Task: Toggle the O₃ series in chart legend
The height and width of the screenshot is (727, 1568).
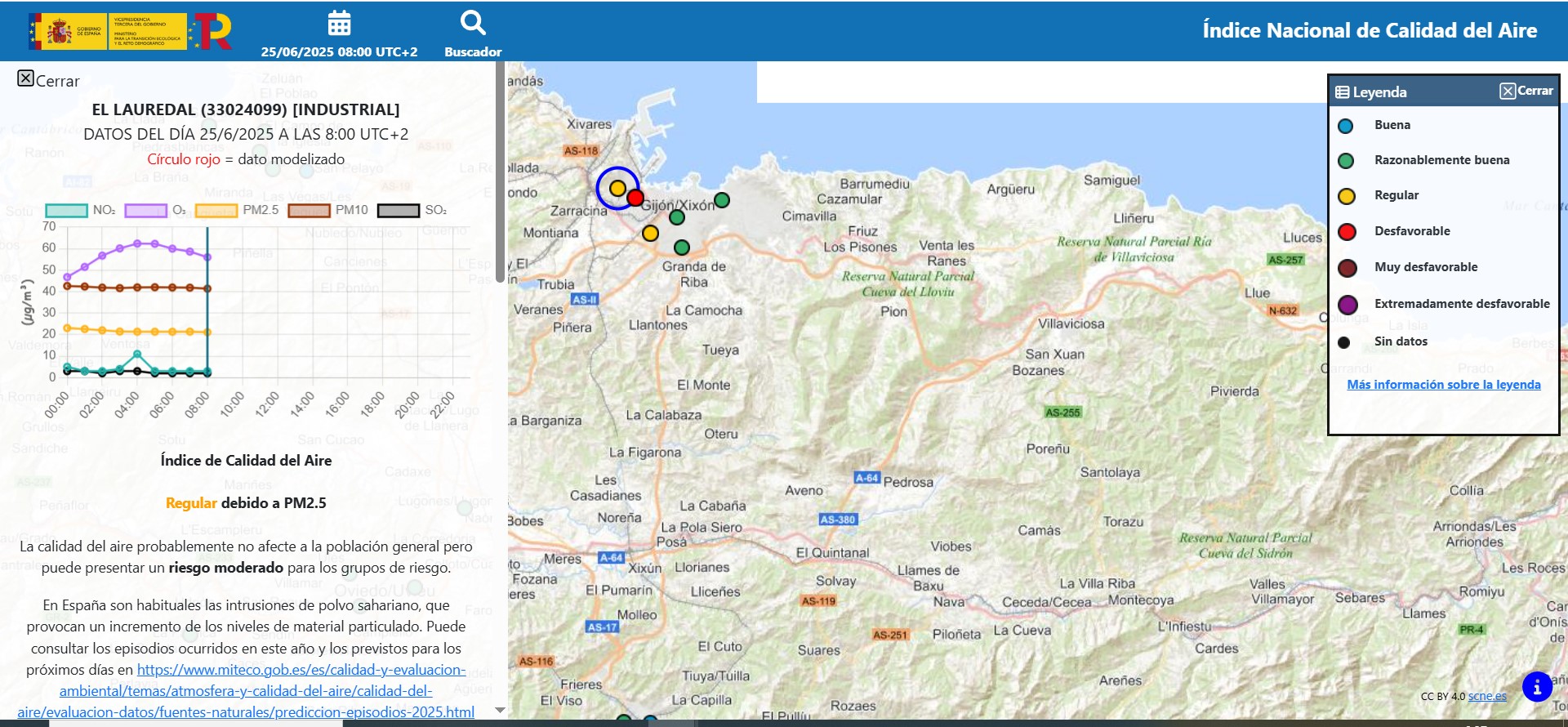Action: pyautogui.click(x=155, y=210)
